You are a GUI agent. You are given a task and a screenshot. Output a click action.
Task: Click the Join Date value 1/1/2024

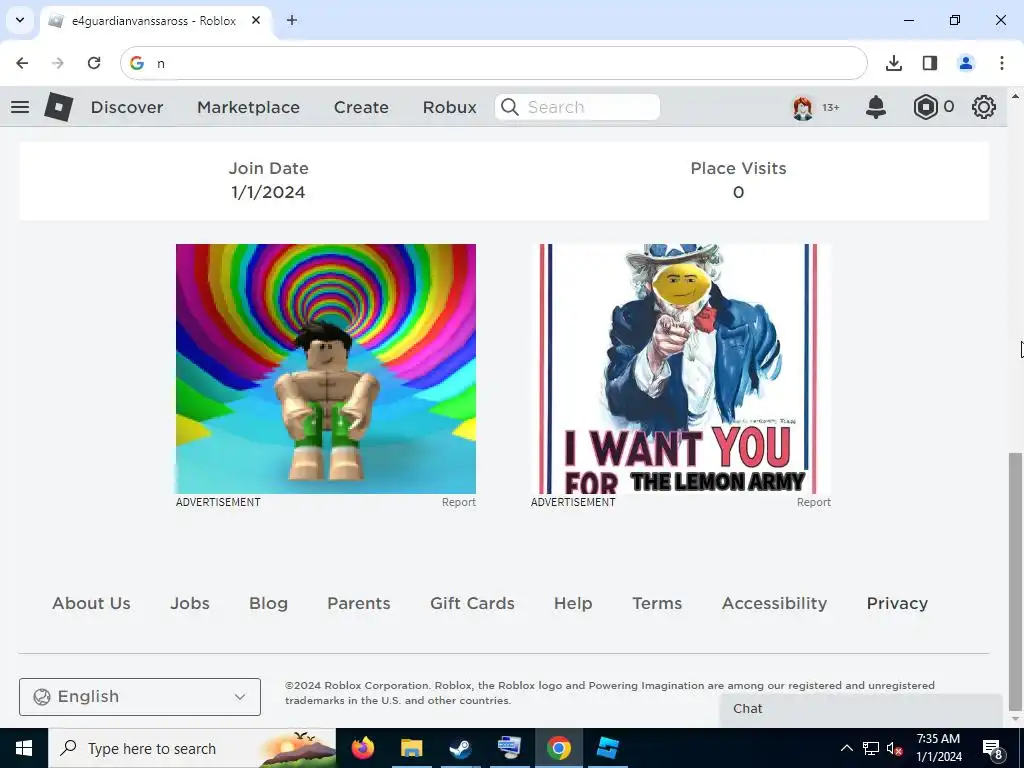pyautogui.click(x=268, y=193)
